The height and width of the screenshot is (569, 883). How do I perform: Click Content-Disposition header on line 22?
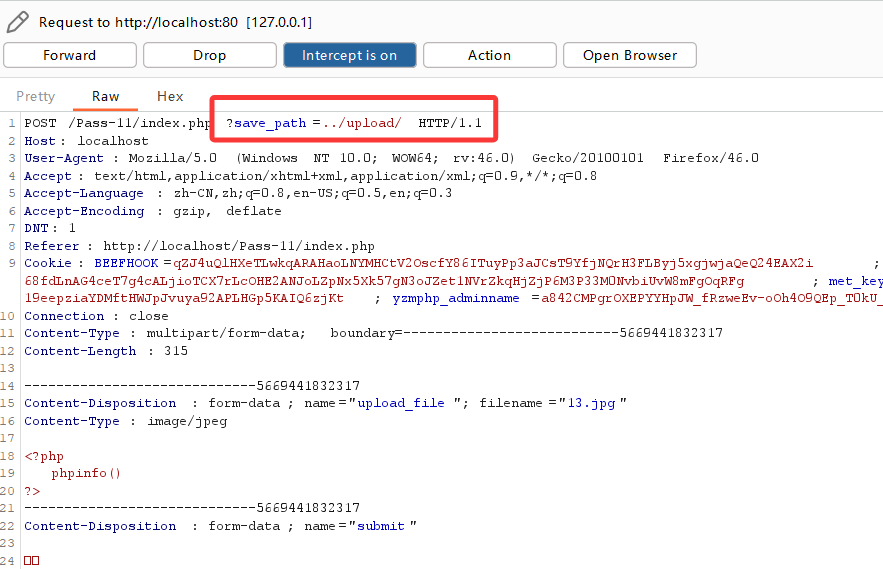100,526
